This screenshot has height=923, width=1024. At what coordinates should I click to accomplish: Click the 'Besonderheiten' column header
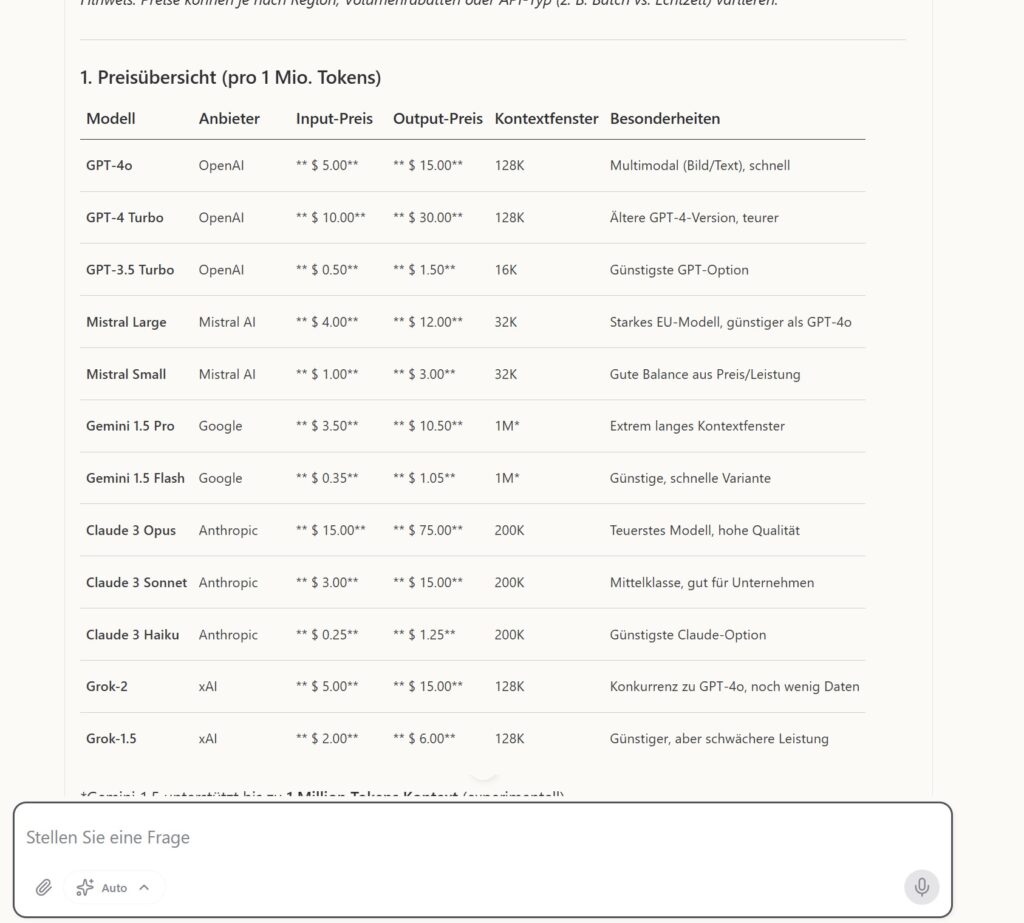(x=665, y=118)
